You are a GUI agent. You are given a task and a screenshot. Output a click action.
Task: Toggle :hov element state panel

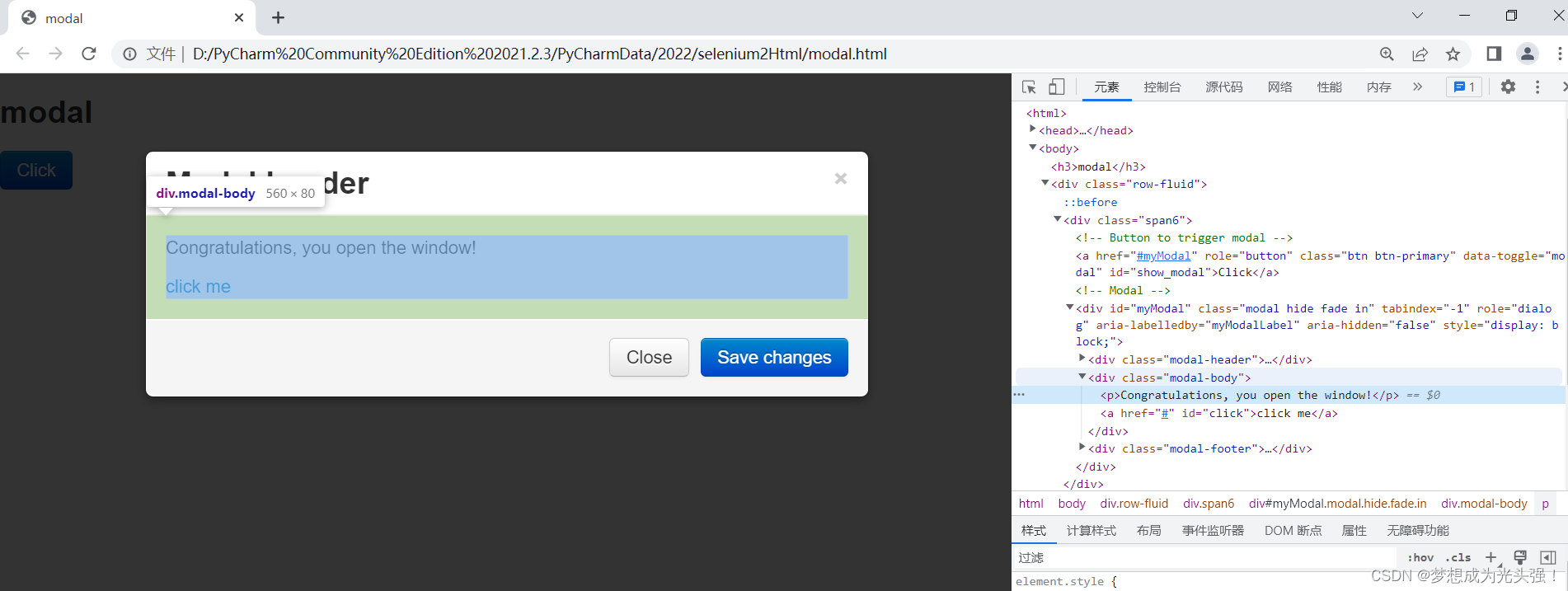[1420, 557]
